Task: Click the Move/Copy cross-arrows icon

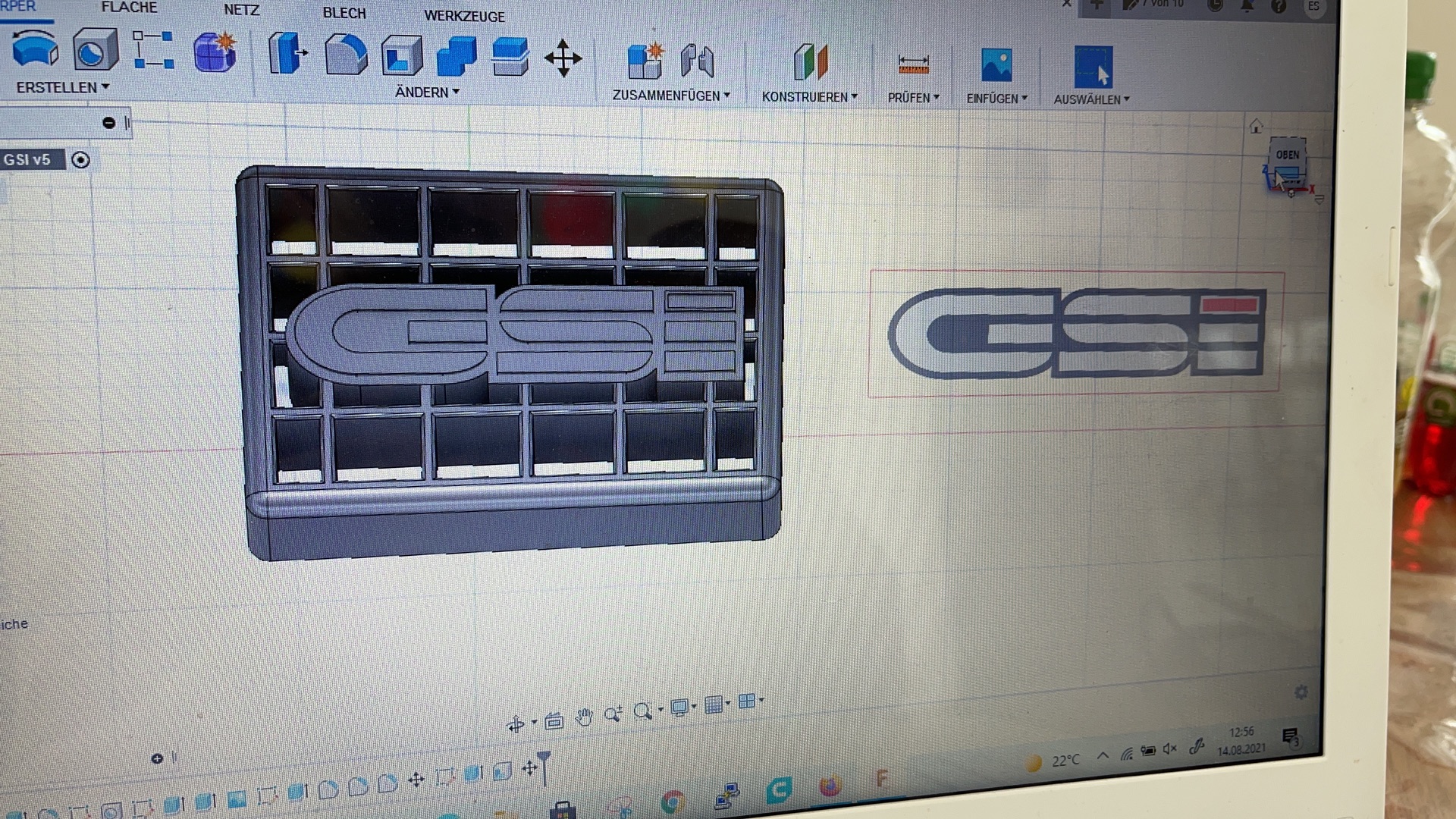Action: tap(563, 58)
